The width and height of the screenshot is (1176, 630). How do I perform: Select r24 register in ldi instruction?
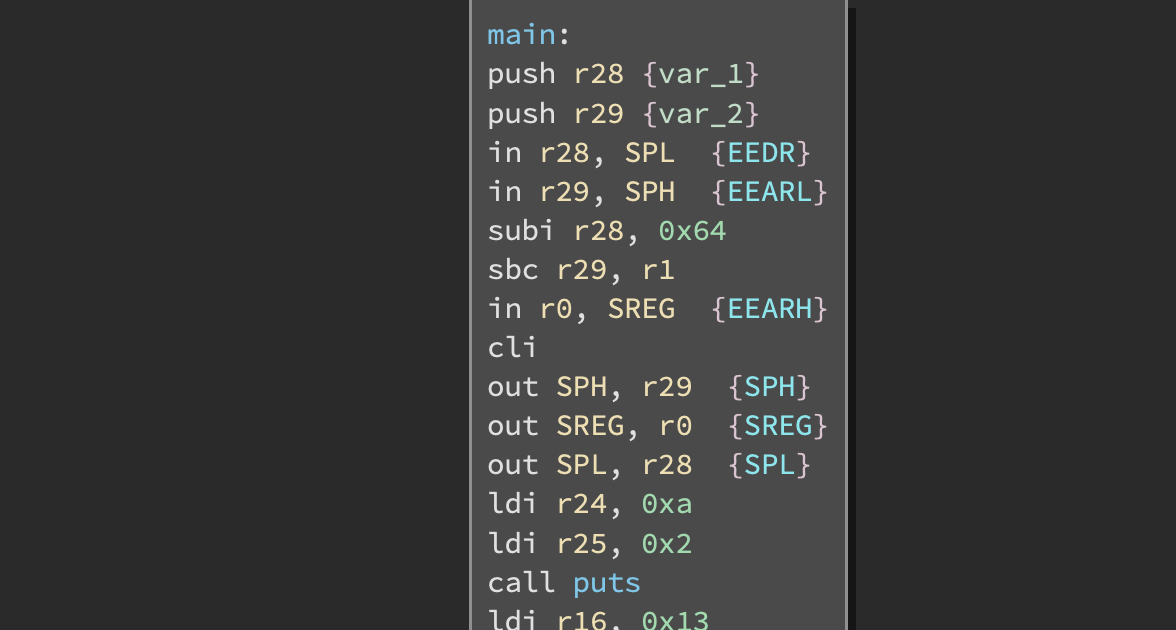[x=581, y=505]
